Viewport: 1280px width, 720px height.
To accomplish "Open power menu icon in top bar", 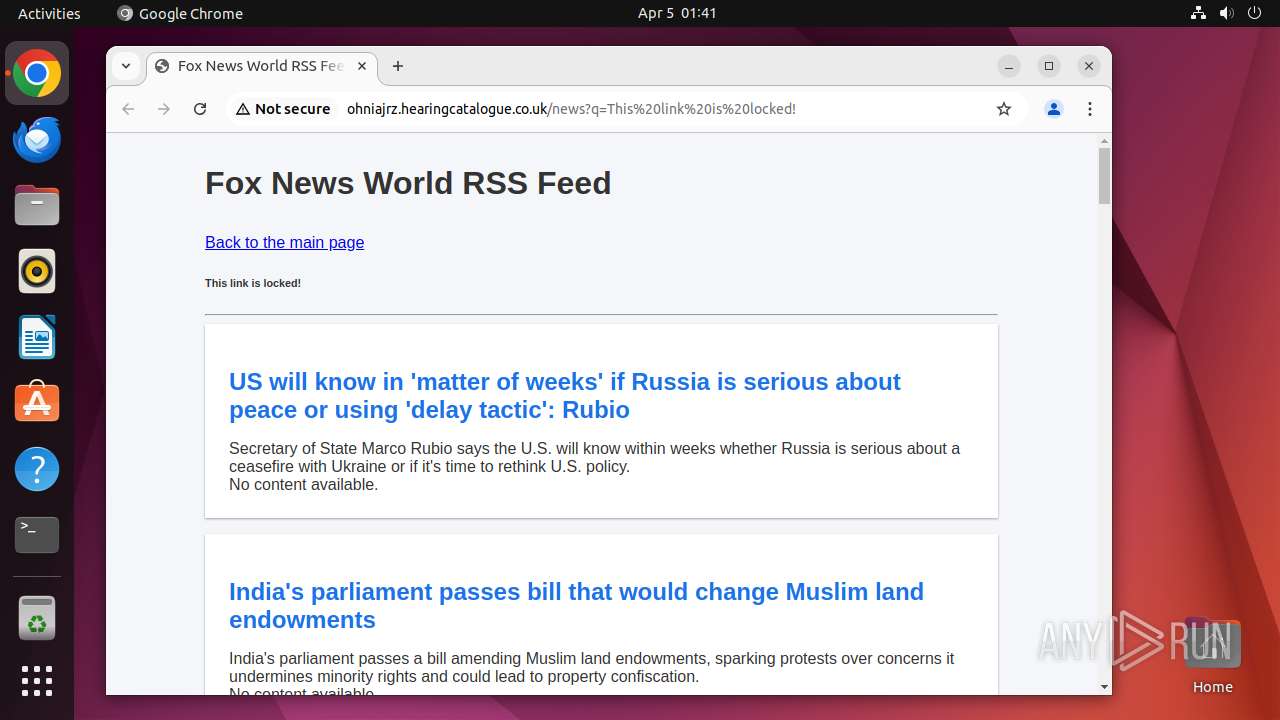I will tap(1254, 13).
